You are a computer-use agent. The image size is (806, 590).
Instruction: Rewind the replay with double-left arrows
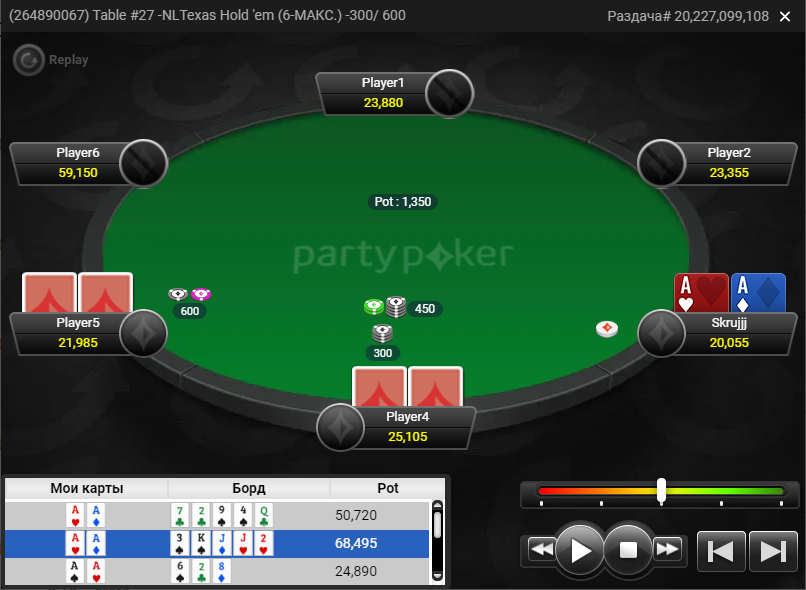coord(541,550)
